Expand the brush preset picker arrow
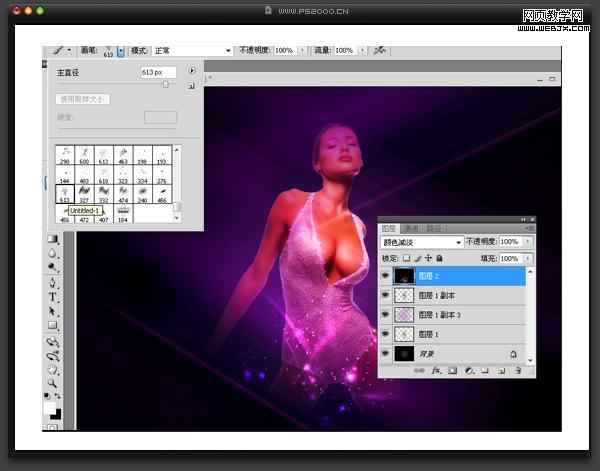This screenshot has height=471, width=600. pos(121,51)
